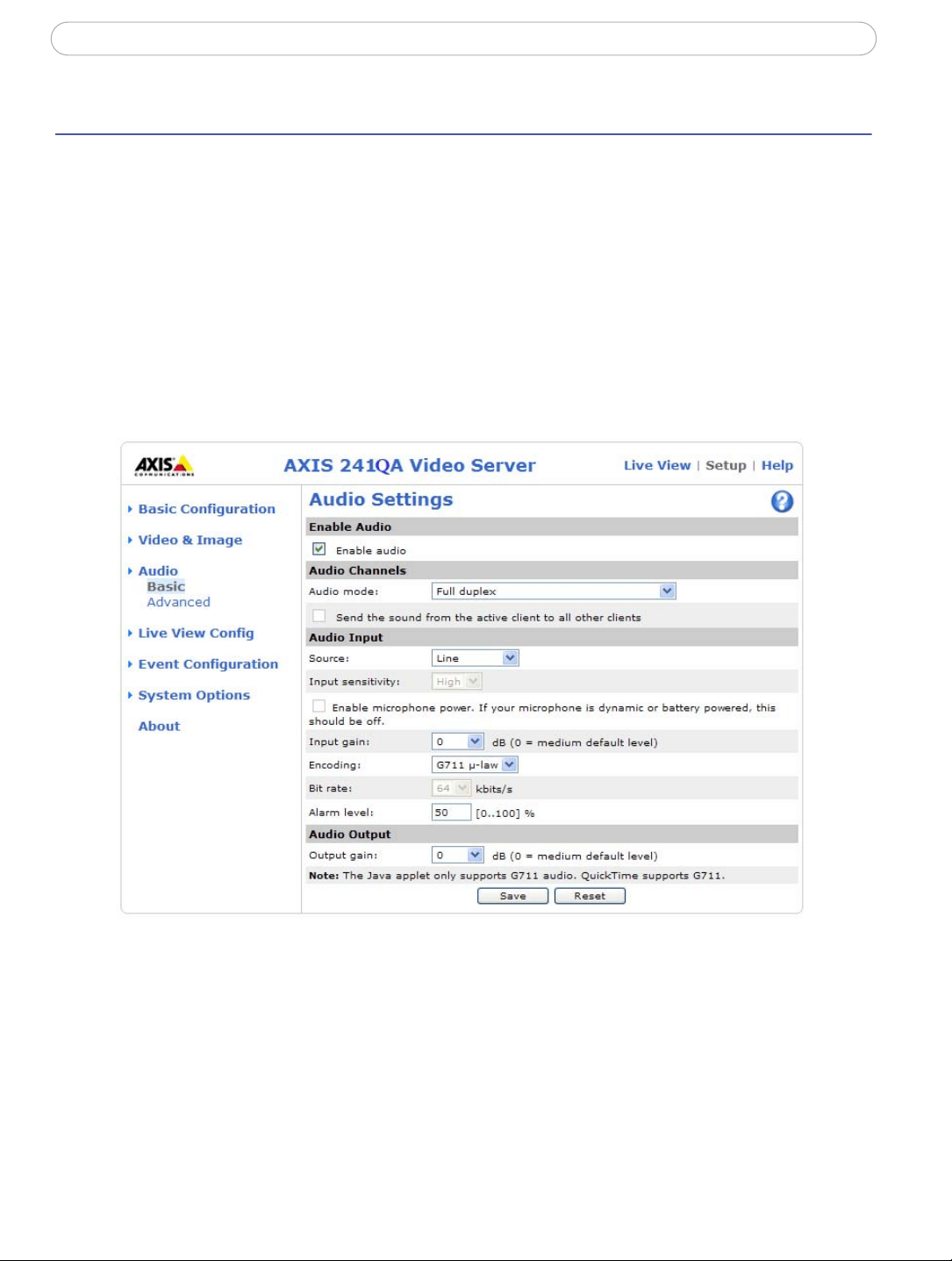This screenshot has height=1261, width=952.
Task: Click the Java applet G711 note text
Action: [x=517, y=876]
